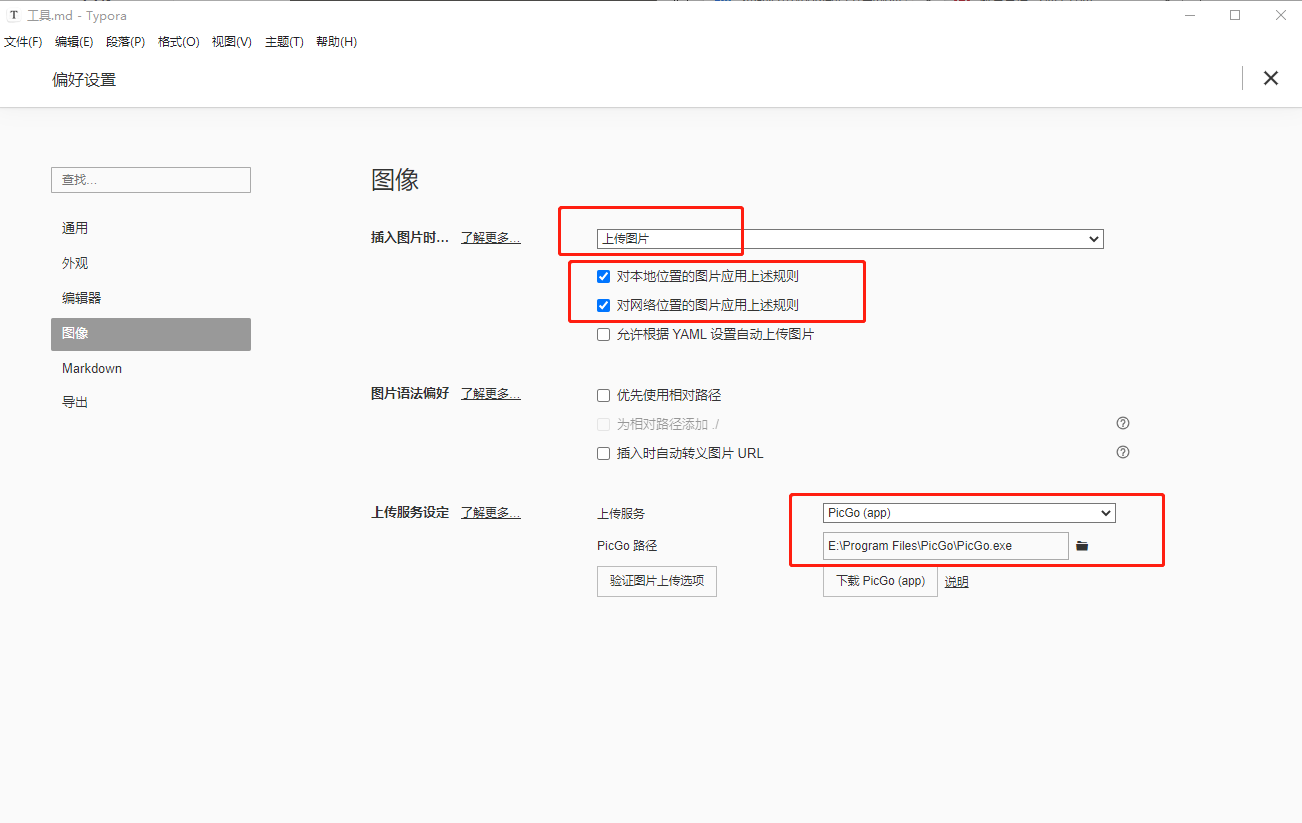
Task: Uncheck 对网络位置的图片应用上述规则
Action: pyautogui.click(x=603, y=305)
